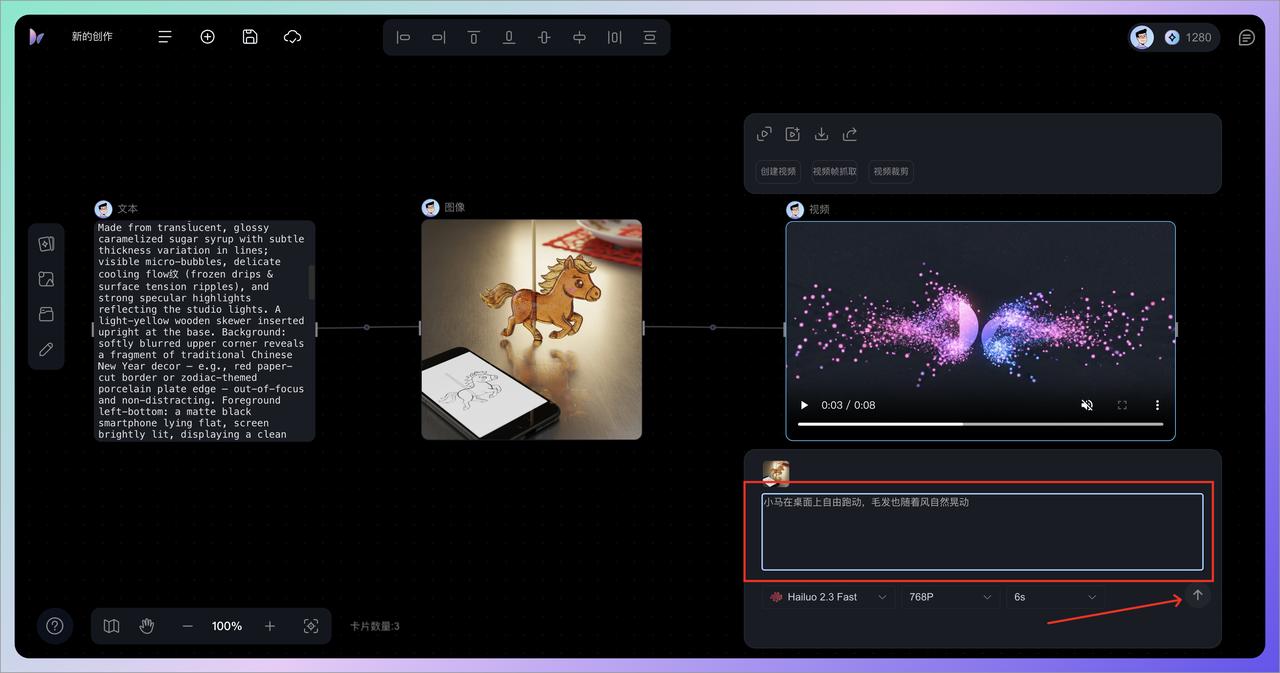Click the candy horse image card
Viewport: 1280px width, 673px height.
click(x=531, y=330)
